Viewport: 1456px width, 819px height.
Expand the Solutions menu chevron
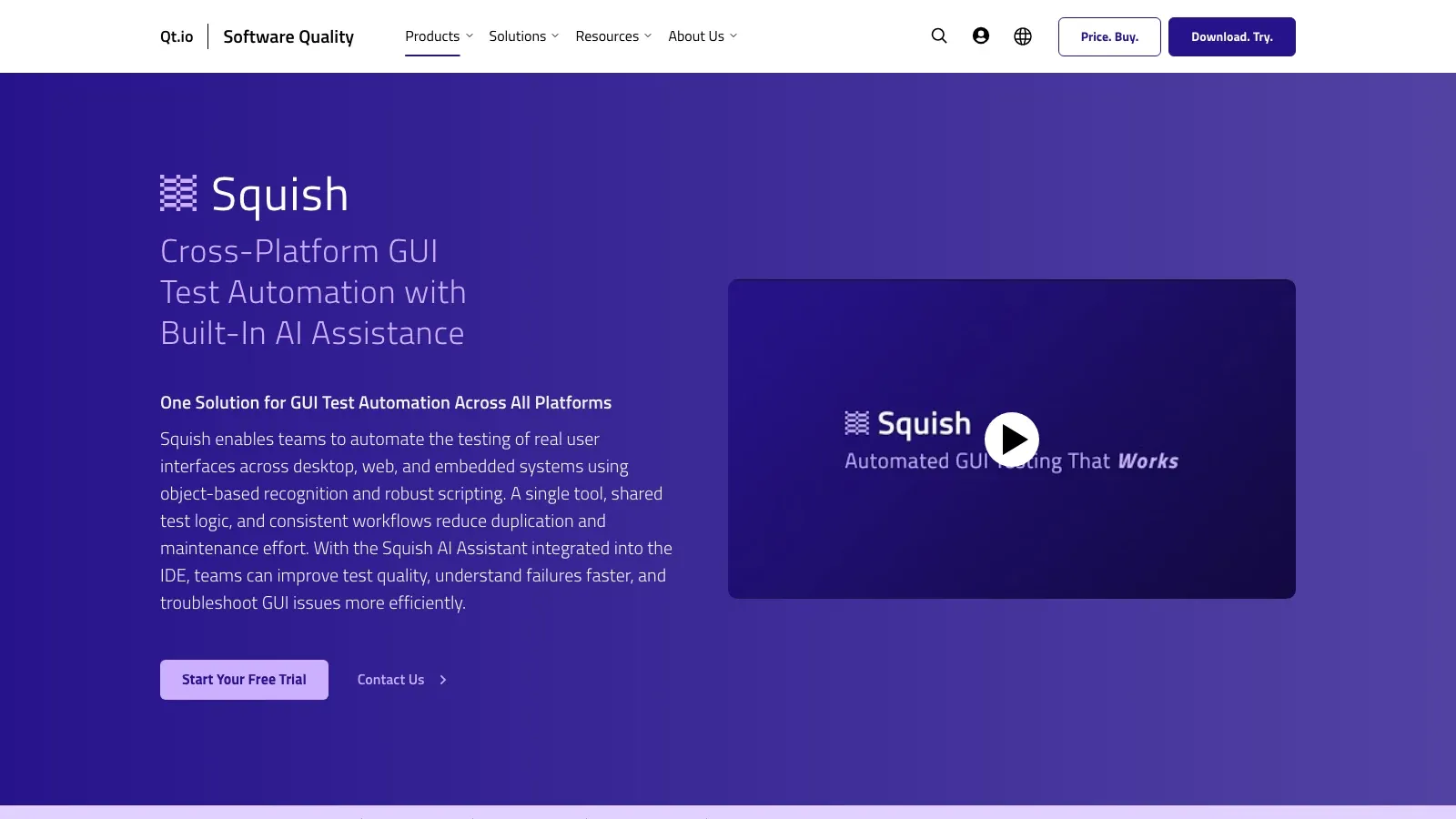pos(555,36)
